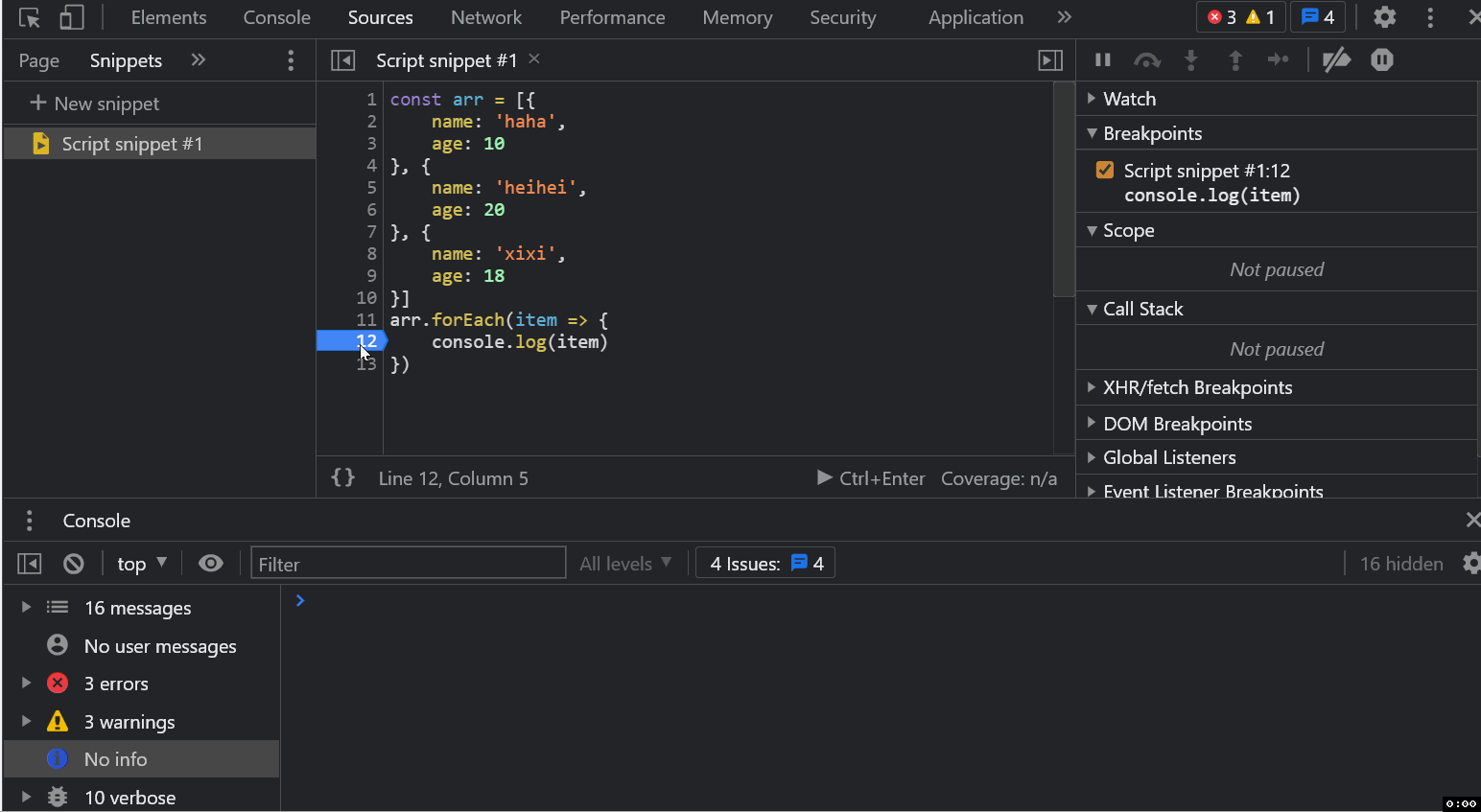Switch to the Network tab
The image size is (1481, 812).
486,17
